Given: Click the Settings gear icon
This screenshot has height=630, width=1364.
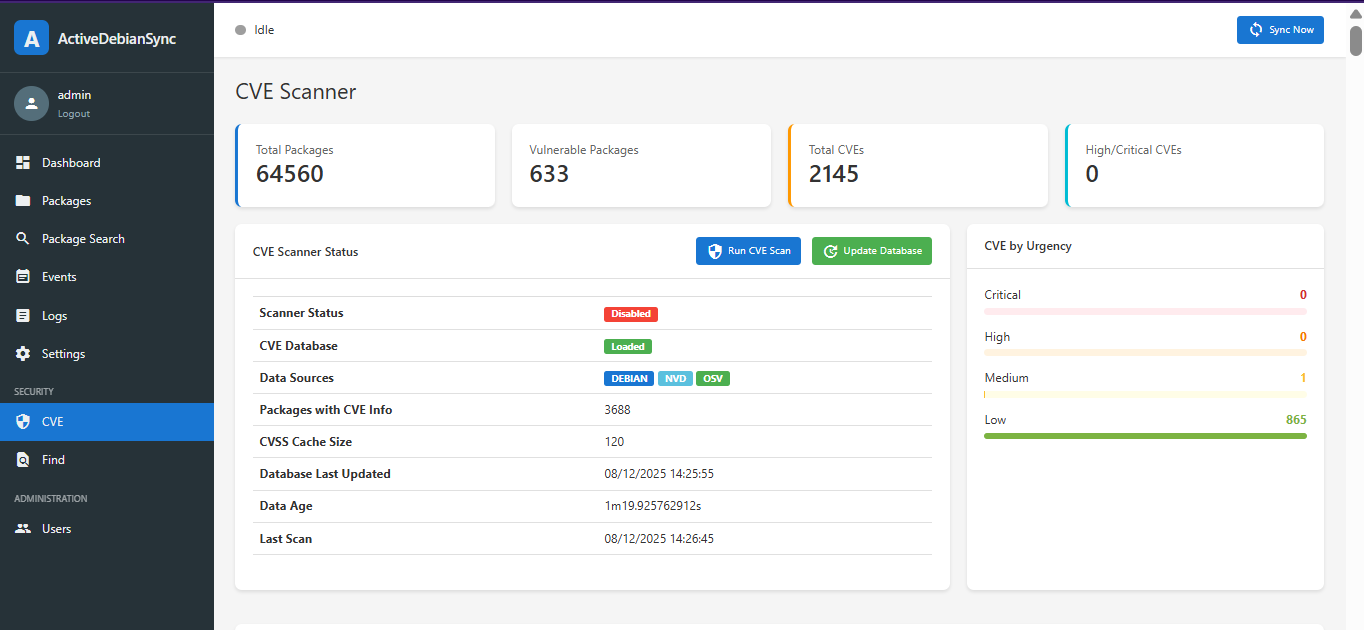Looking at the screenshot, I should click(23, 354).
